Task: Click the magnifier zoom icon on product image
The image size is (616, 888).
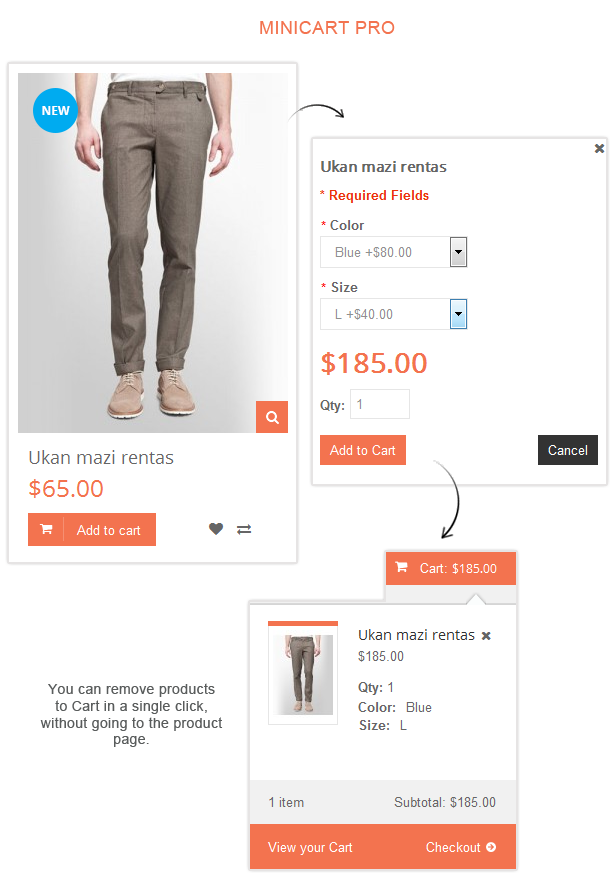Action: tap(272, 417)
